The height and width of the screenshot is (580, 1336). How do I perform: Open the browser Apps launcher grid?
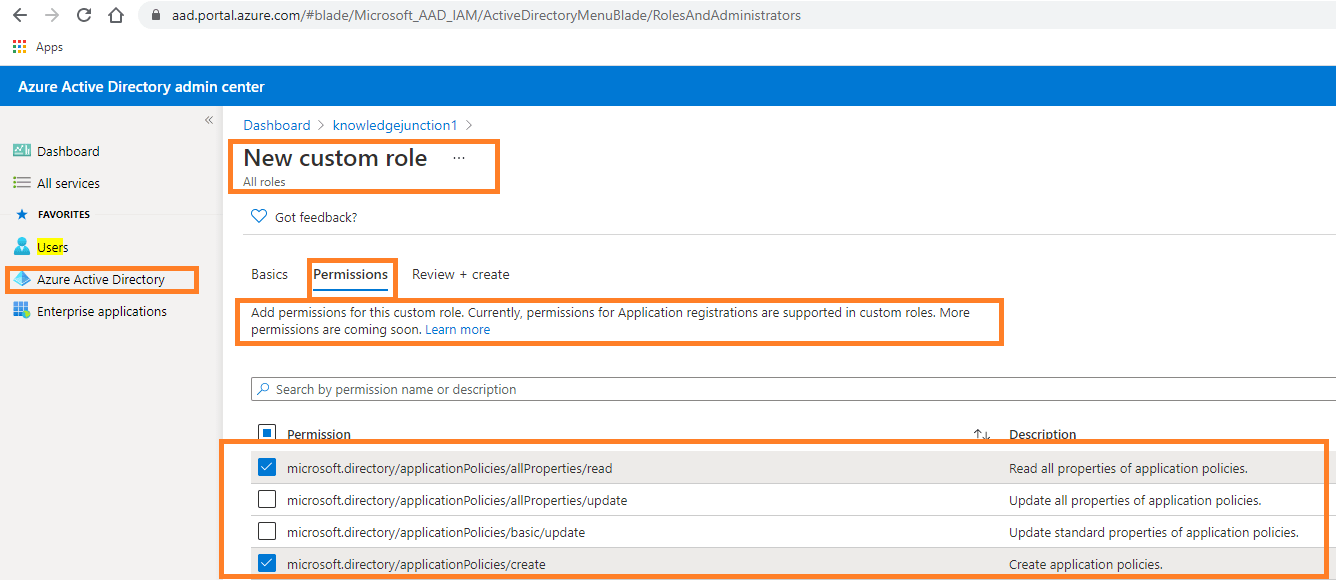[x=18, y=46]
